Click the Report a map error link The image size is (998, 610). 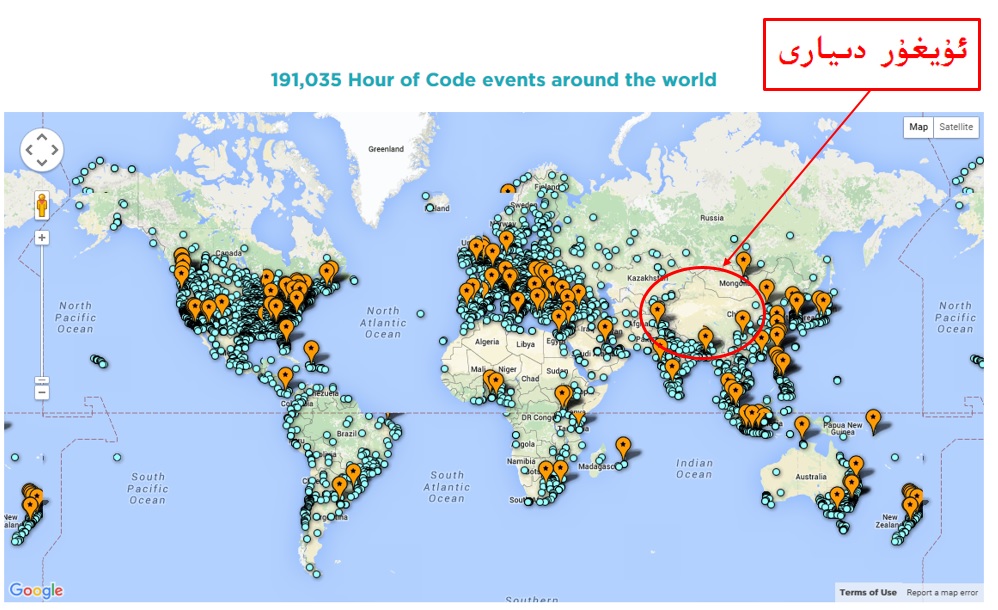point(942,592)
